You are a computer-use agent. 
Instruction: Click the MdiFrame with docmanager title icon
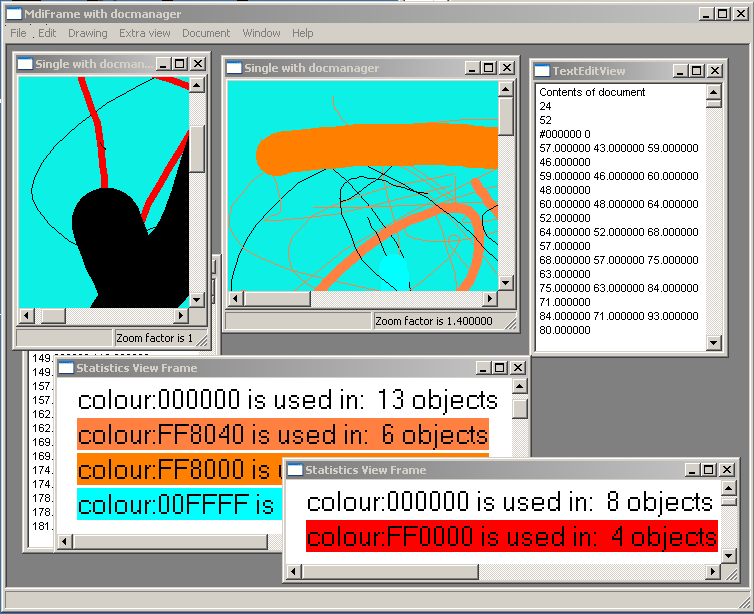pyautogui.click(x=14, y=13)
